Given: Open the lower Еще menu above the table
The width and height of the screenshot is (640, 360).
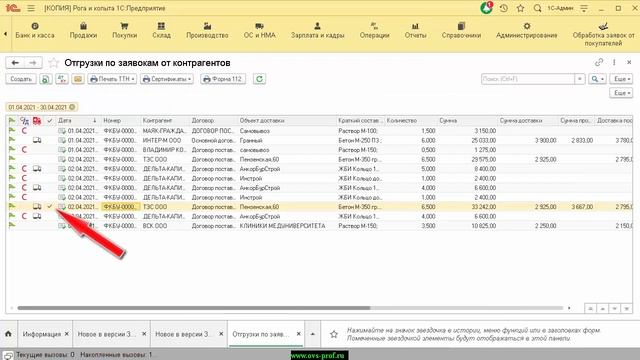Looking at the screenshot, I should [x=622, y=93].
